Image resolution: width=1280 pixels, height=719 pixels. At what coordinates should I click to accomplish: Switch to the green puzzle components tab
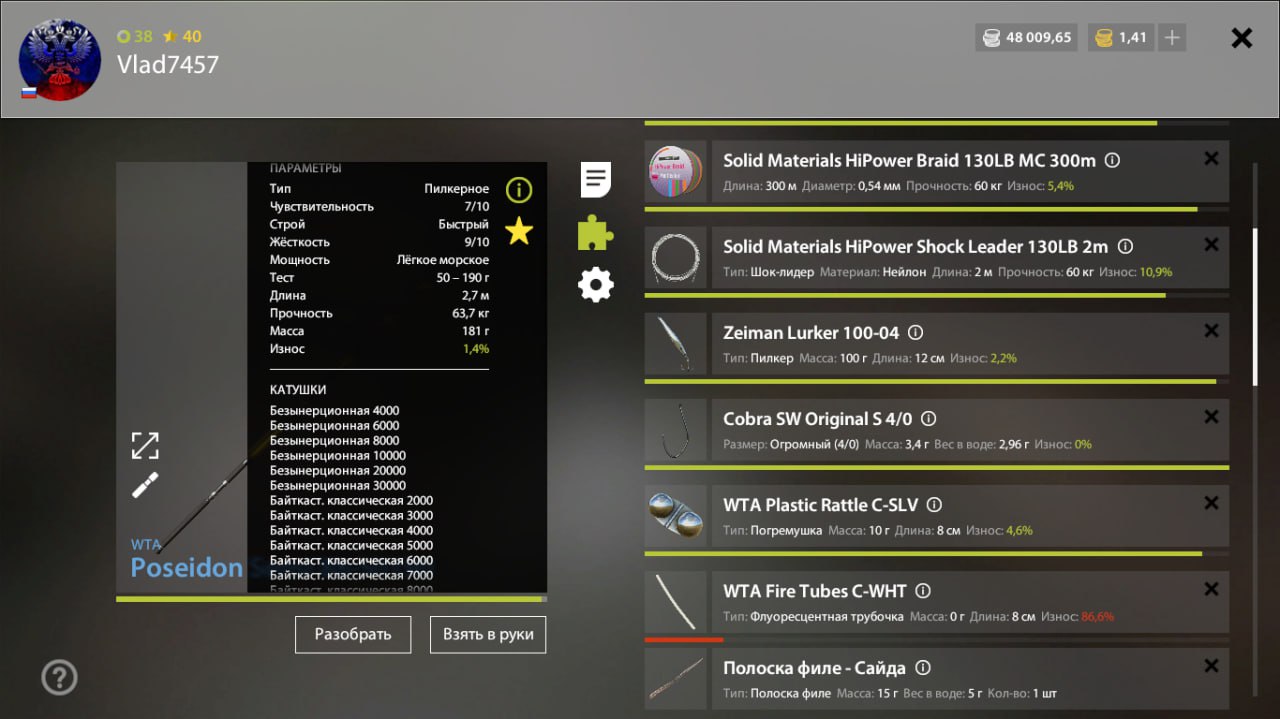coord(596,233)
